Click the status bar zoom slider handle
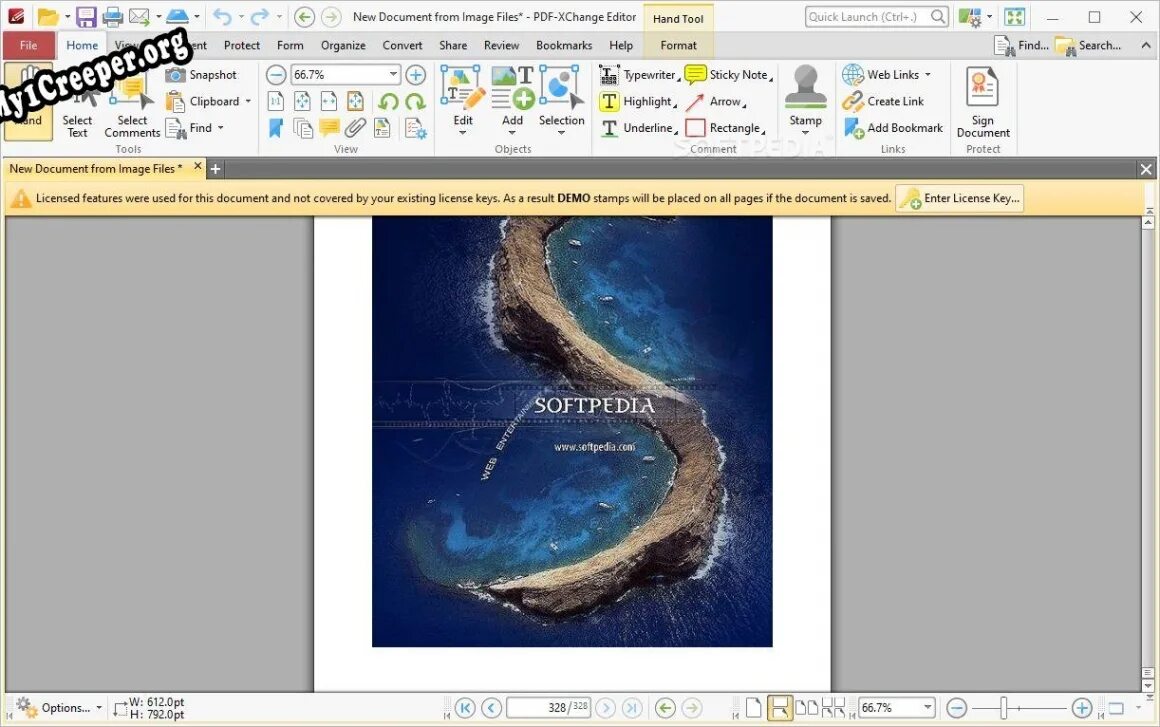Image resolution: width=1160 pixels, height=727 pixels. click(x=1004, y=708)
